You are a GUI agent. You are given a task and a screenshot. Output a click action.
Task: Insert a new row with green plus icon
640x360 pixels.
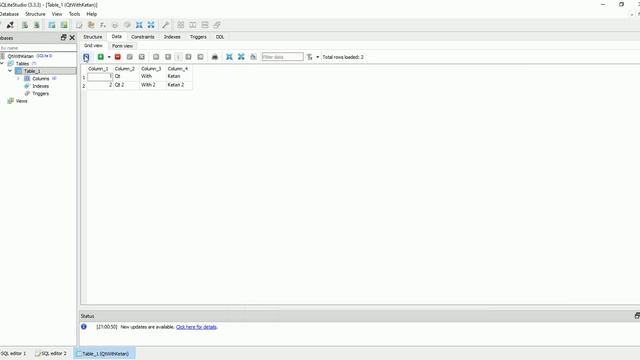(100, 57)
